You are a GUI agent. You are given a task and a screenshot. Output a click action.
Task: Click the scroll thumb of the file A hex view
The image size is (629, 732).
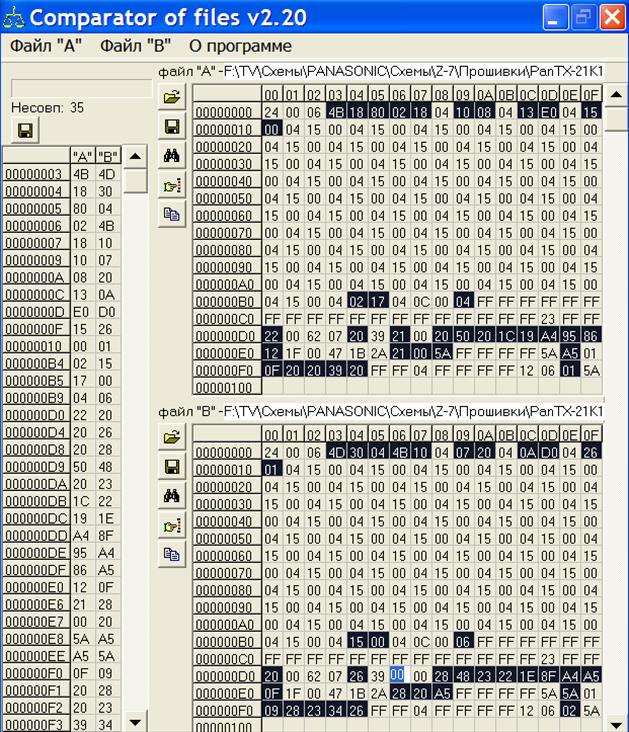pos(616,119)
